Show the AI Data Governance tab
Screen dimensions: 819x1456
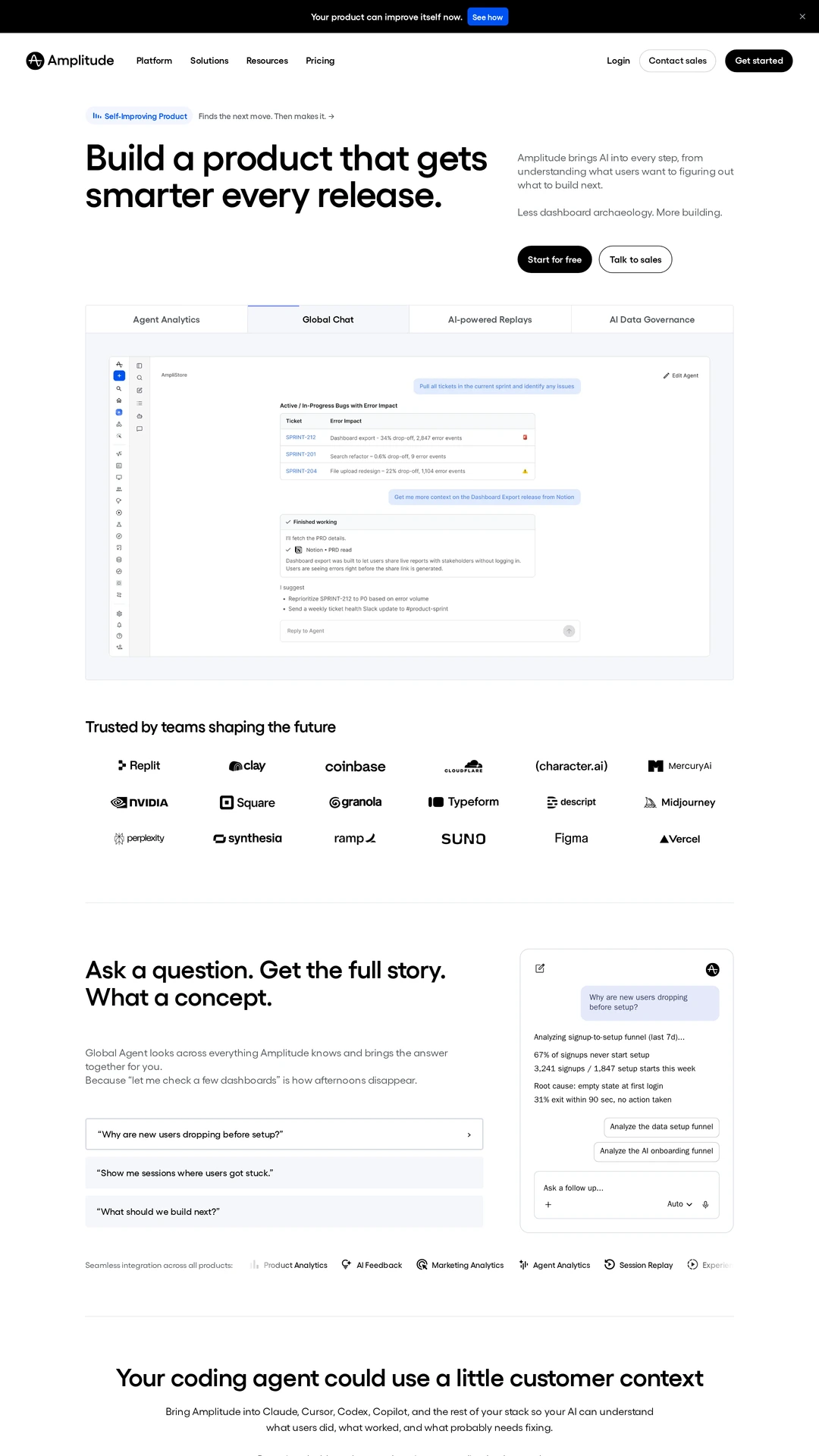(x=652, y=319)
